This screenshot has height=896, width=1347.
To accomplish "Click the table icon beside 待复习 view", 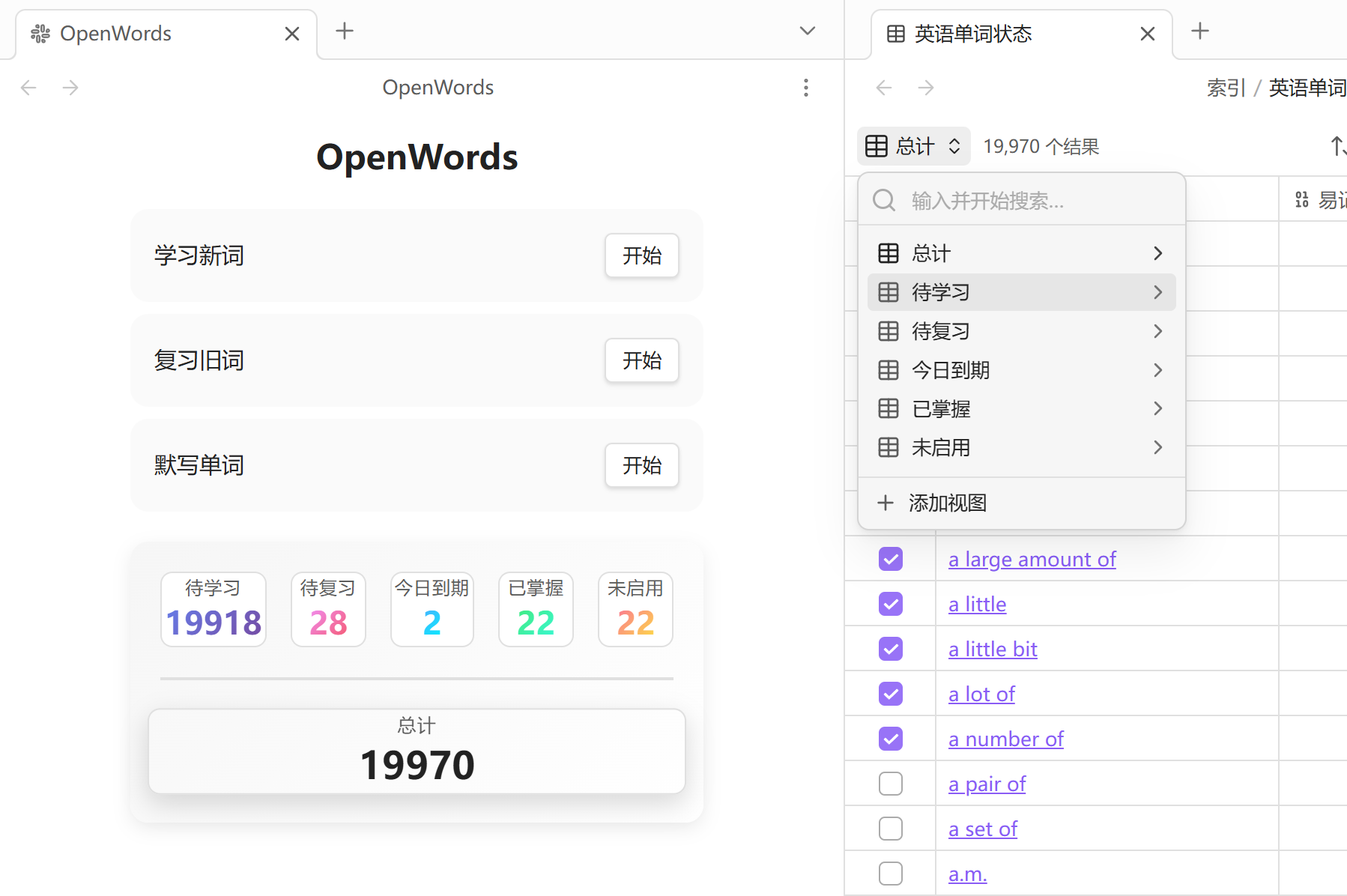I will click(x=889, y=331).
